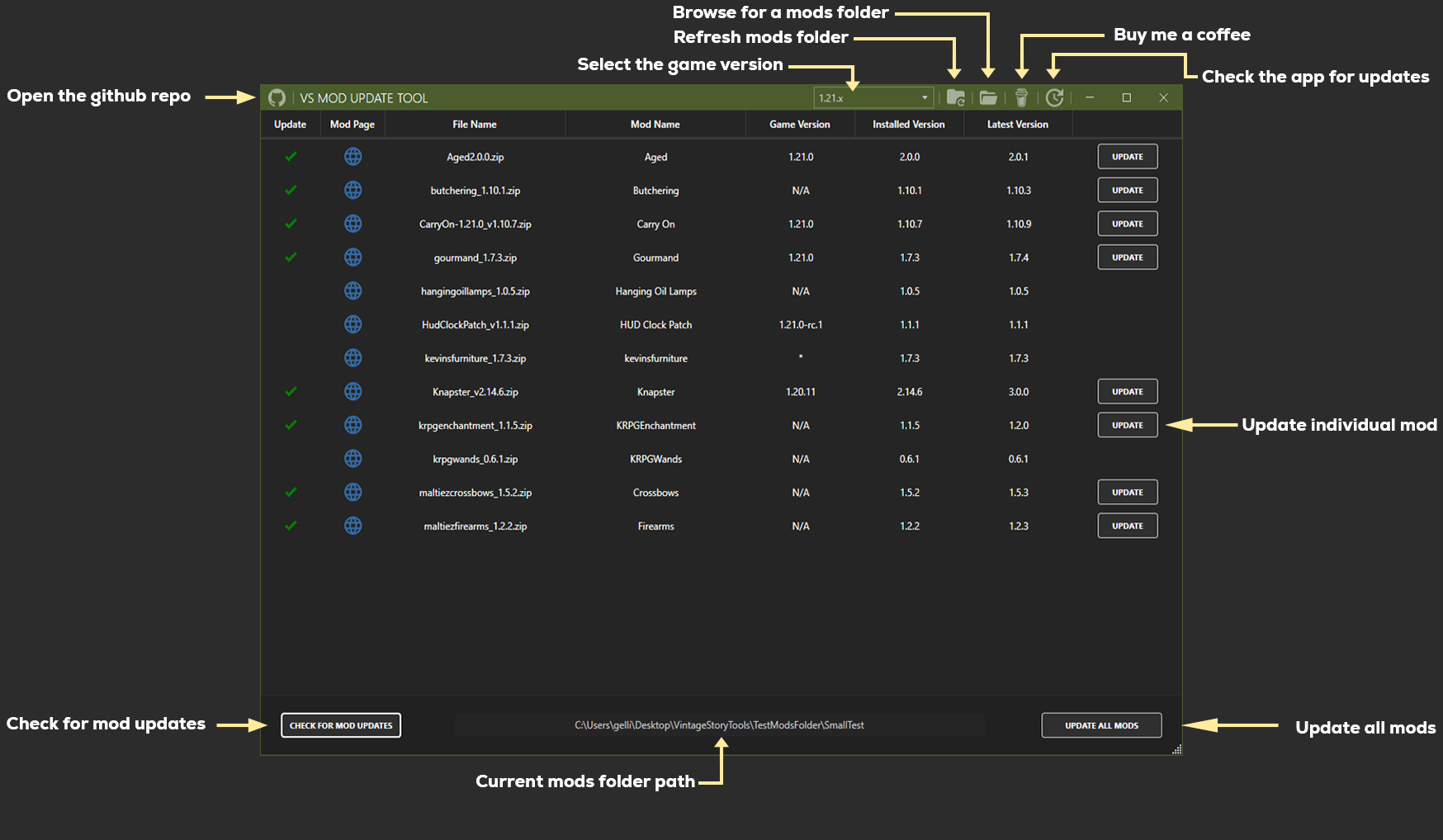Open mod page globe for Knapster
The height and width of the screenshot is (840, 1443).
(352, 392)
